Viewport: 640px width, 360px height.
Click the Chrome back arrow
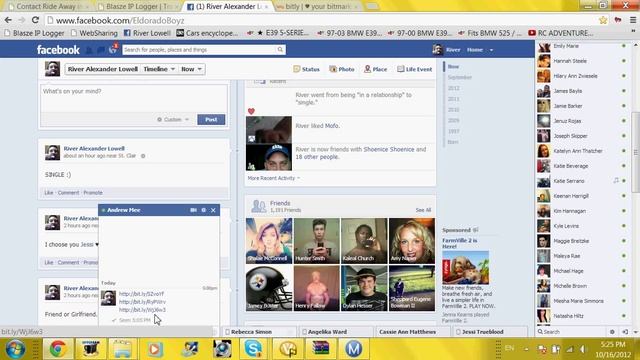pyautogui.click(x=8, y=20)
